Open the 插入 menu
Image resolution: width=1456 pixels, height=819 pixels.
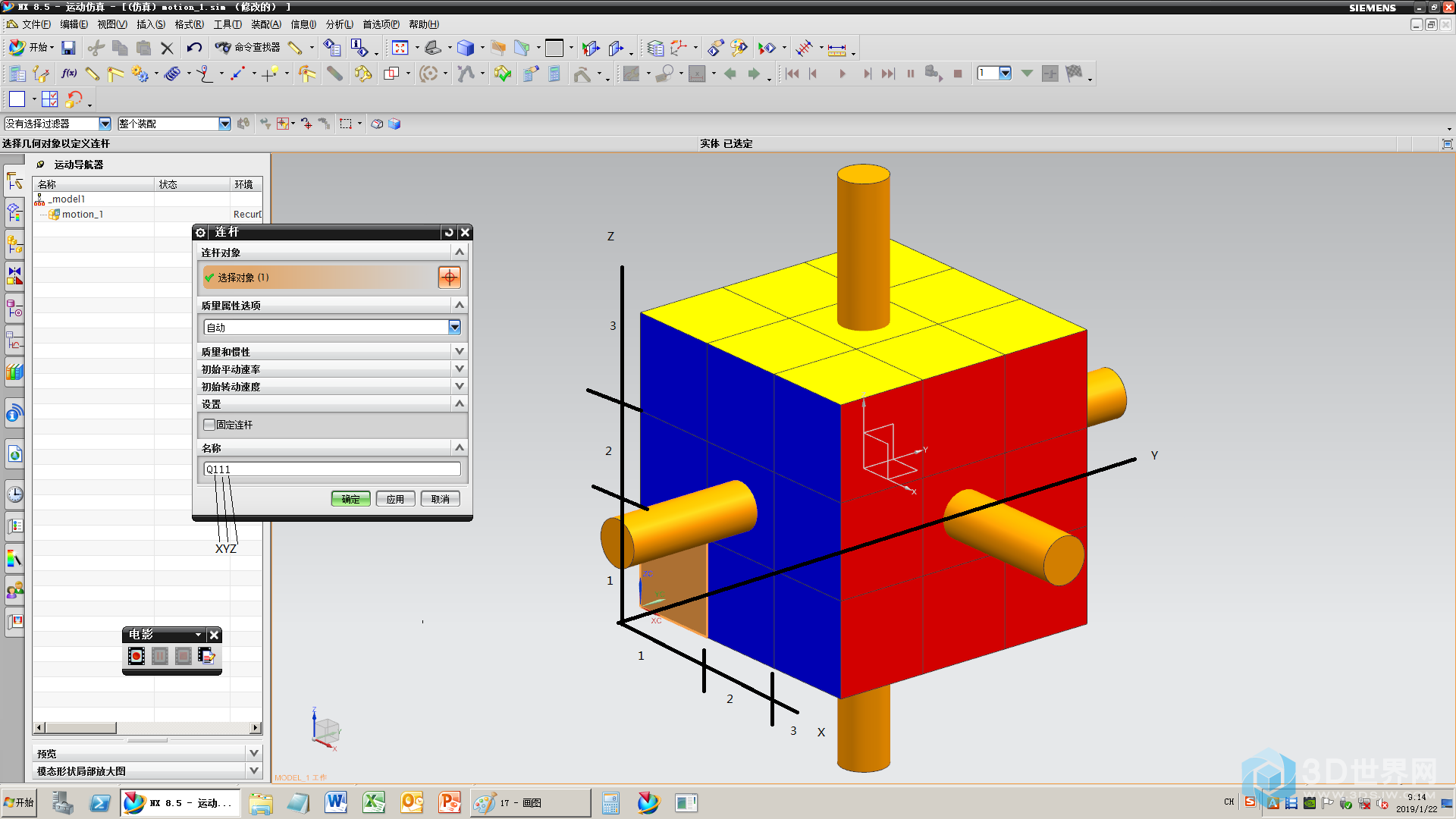[x=151, y=24]
